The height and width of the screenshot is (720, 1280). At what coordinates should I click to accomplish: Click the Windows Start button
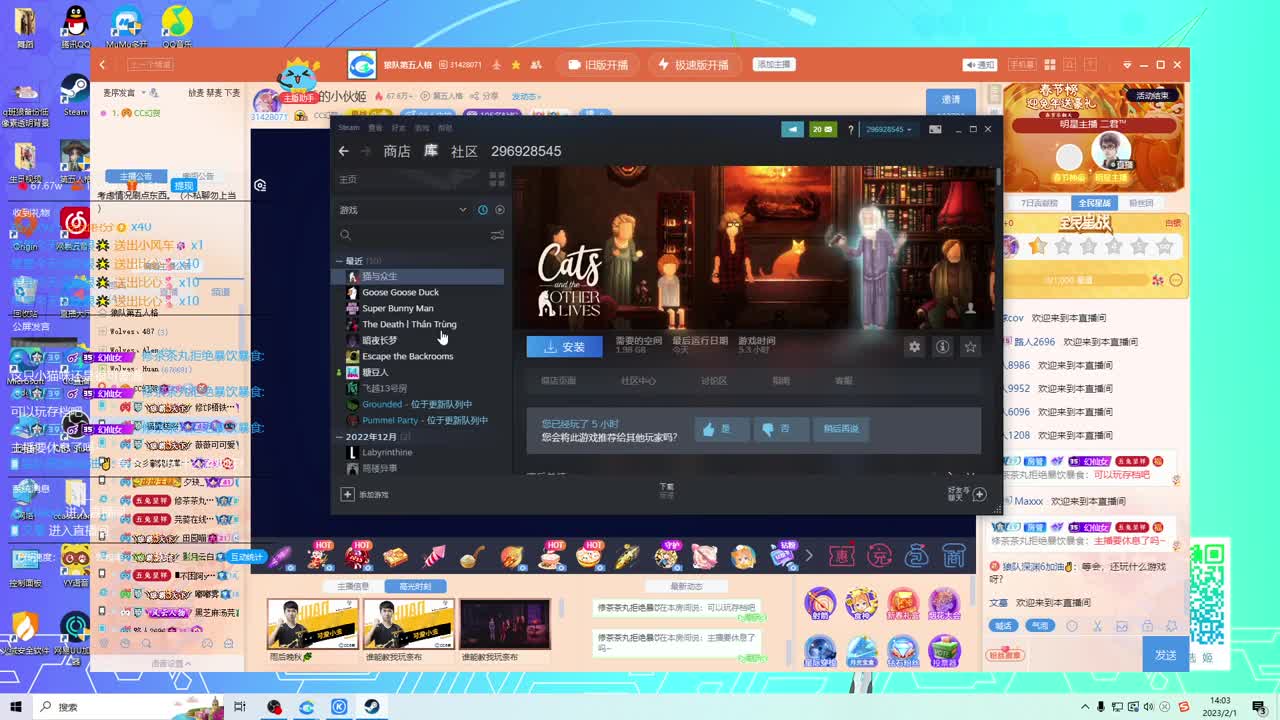pos(16,706)
